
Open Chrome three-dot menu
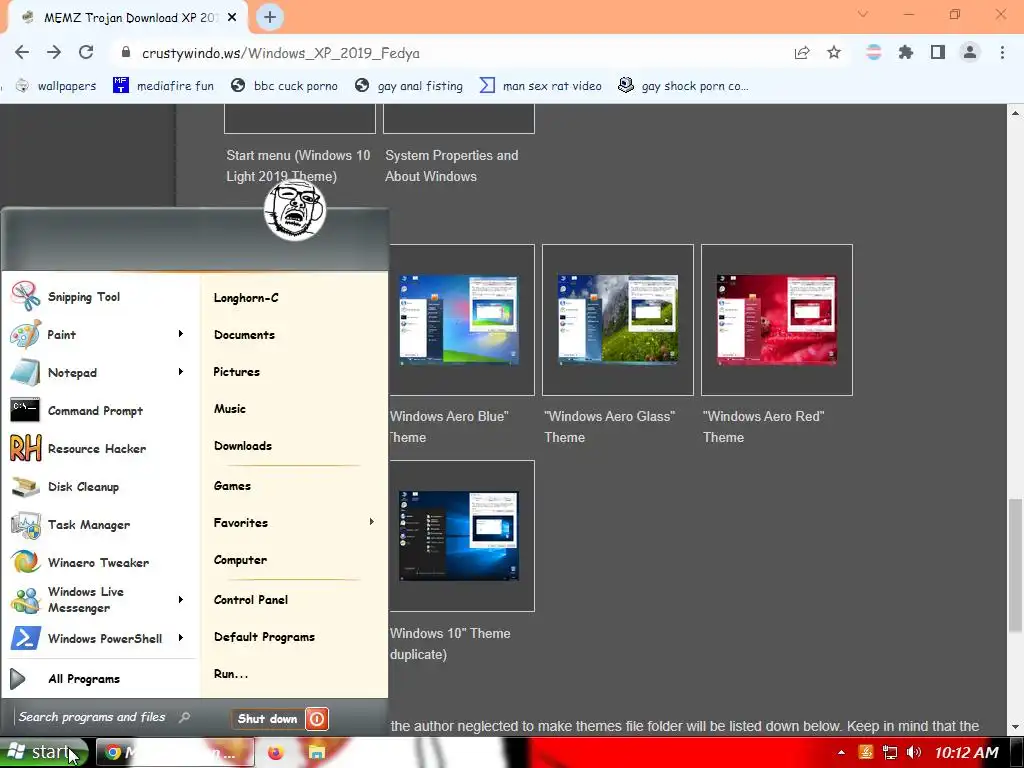(x=1002, y=52)
